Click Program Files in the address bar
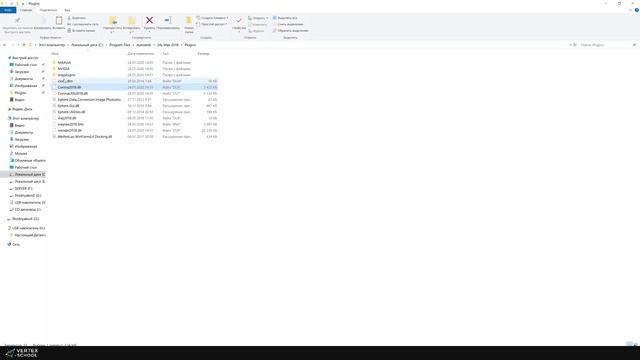The image size is (640, 360). coord(120,45)
